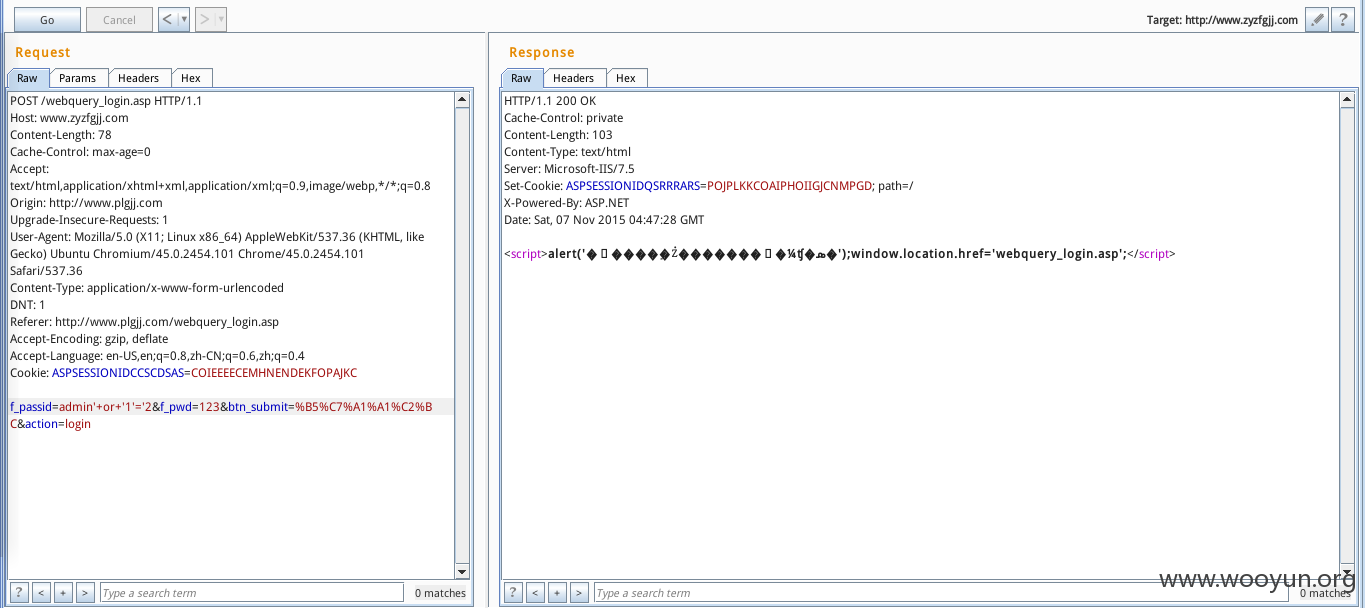Click Response search previous match button
1365x608 pixels.
coord(535,592)
